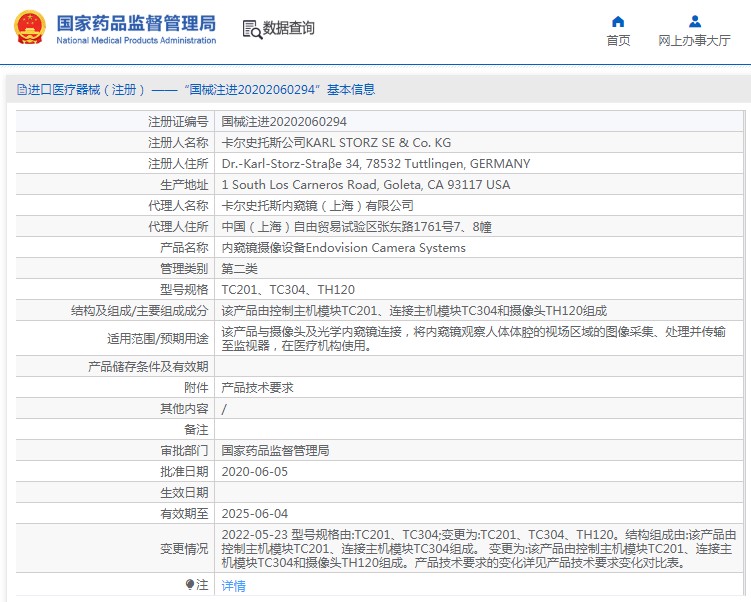751x602 pixels.
Task: Select registration number 国械注进20202060294 cell value
Action: click(x=284, y=122)
